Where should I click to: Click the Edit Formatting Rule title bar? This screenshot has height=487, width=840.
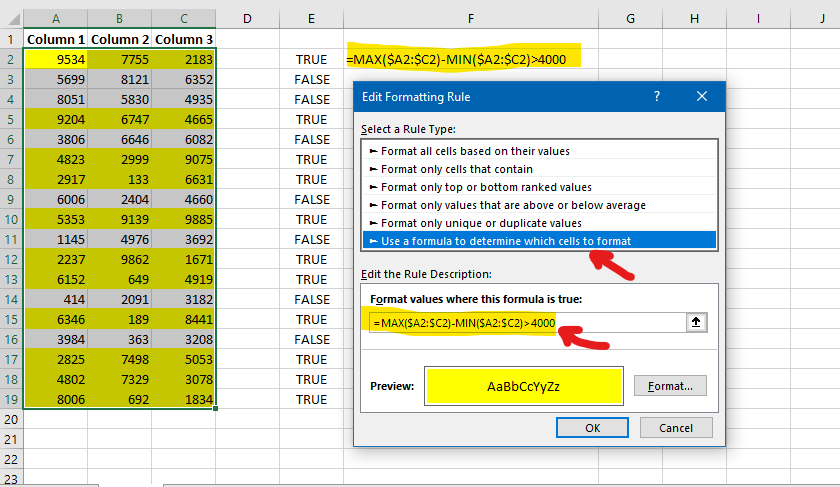(539, 96)
